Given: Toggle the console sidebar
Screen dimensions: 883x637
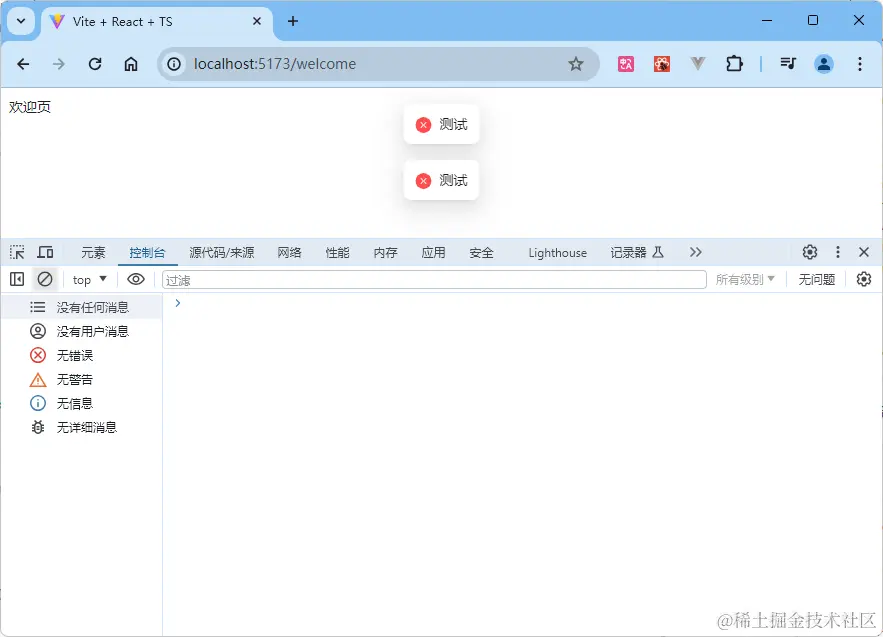Looking at the screenshot, I should pos(17,279).
